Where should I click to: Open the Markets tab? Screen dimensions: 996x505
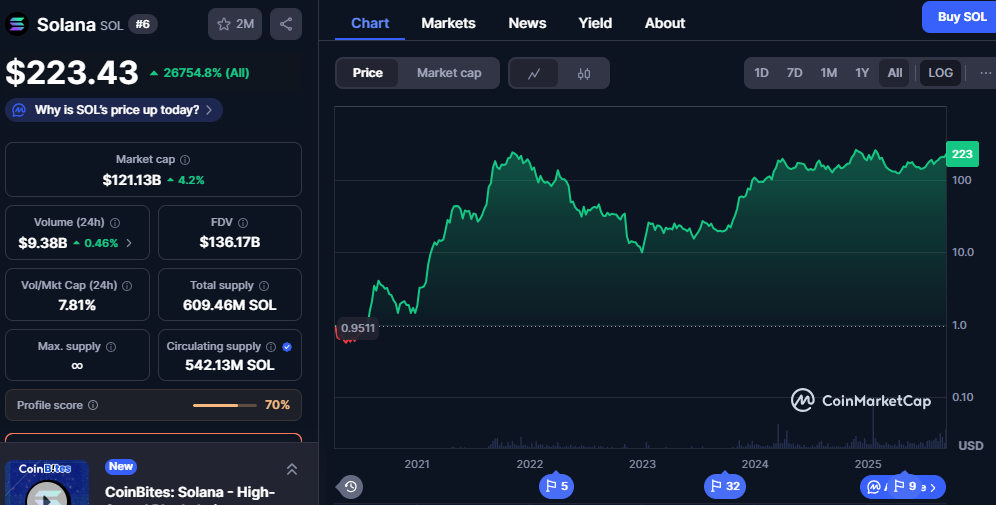click(x=448, y=23)
